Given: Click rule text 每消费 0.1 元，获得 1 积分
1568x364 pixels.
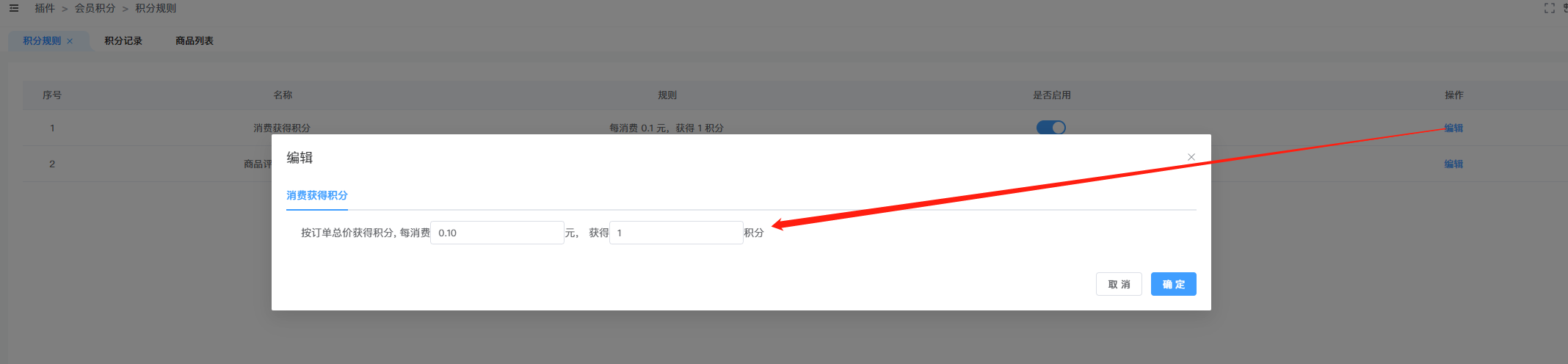Looking at the screenshot, I should pos(667,128).
